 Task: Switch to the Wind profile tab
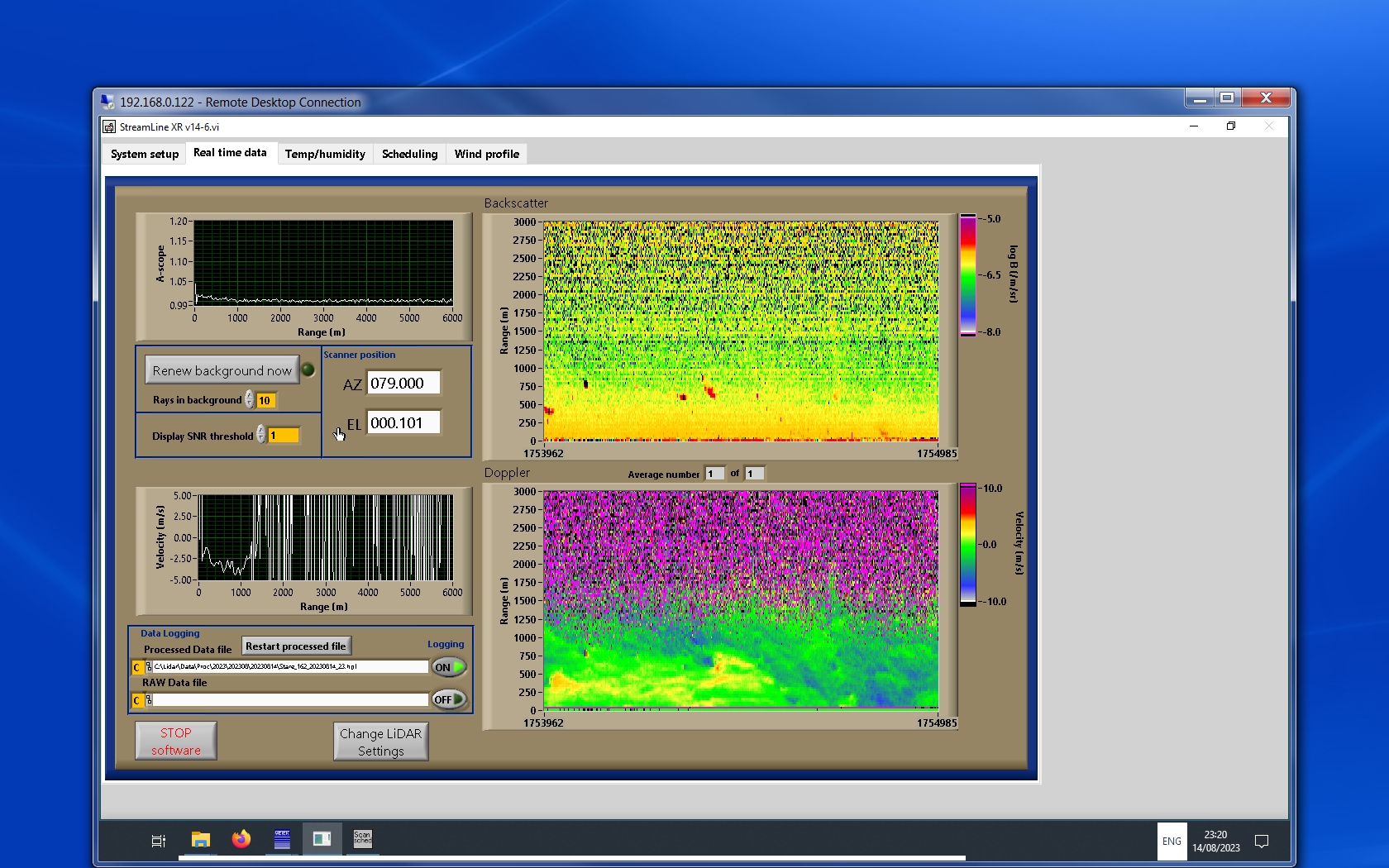pyautogui.click(x=486, y=154)
